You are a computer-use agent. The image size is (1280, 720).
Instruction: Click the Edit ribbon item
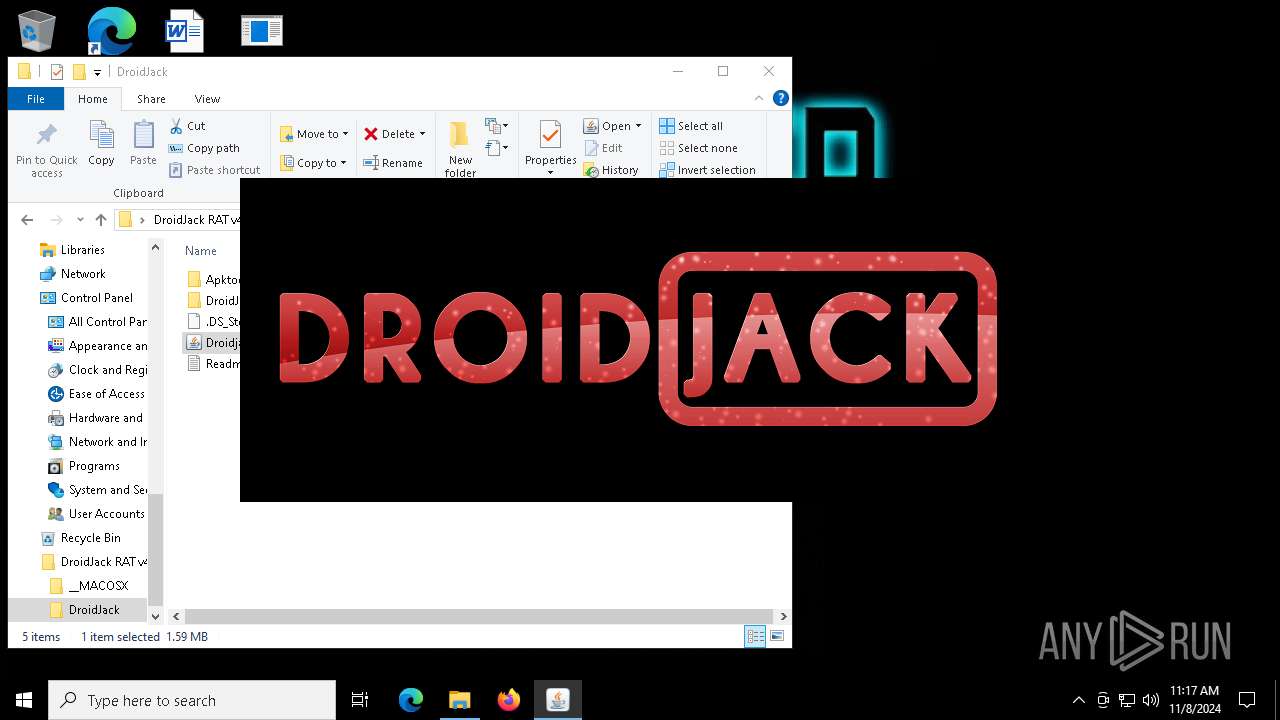[603, 148]
